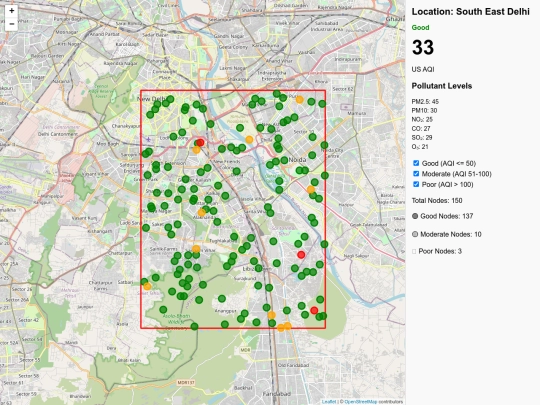Zoom out the map with minus button
Screen dimensions: 540x405
tap(11, 24)
